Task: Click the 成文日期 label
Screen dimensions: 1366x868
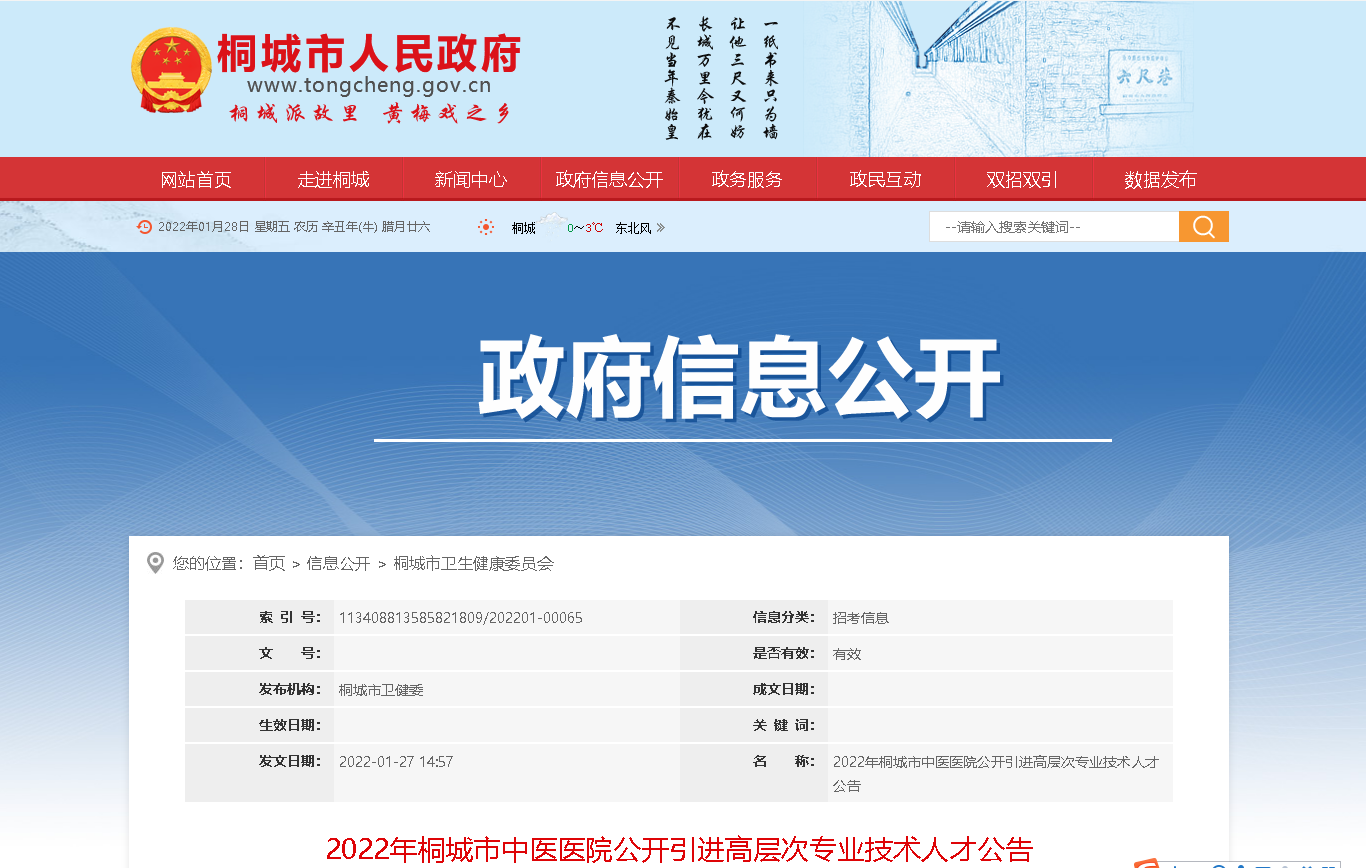Action: [x=784, y=690]
